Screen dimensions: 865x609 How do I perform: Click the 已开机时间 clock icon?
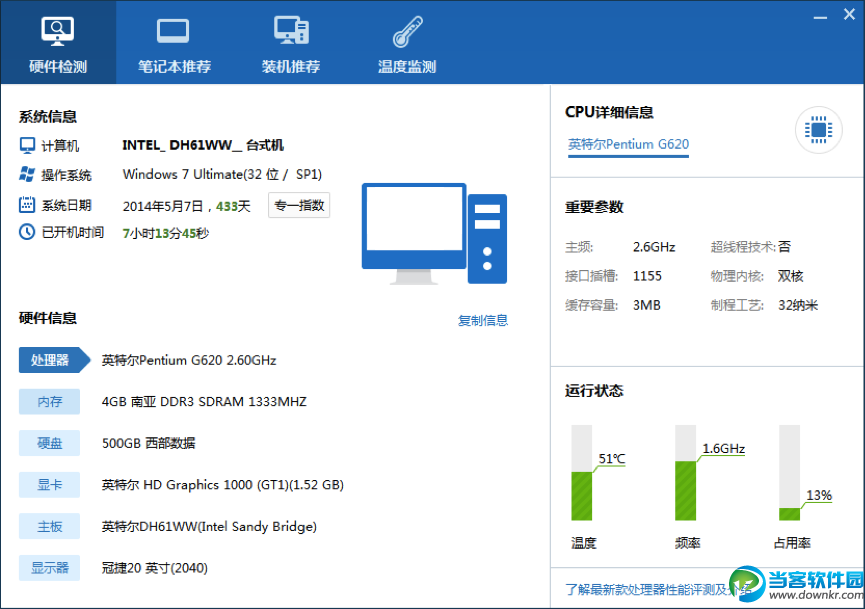[27, 232]
